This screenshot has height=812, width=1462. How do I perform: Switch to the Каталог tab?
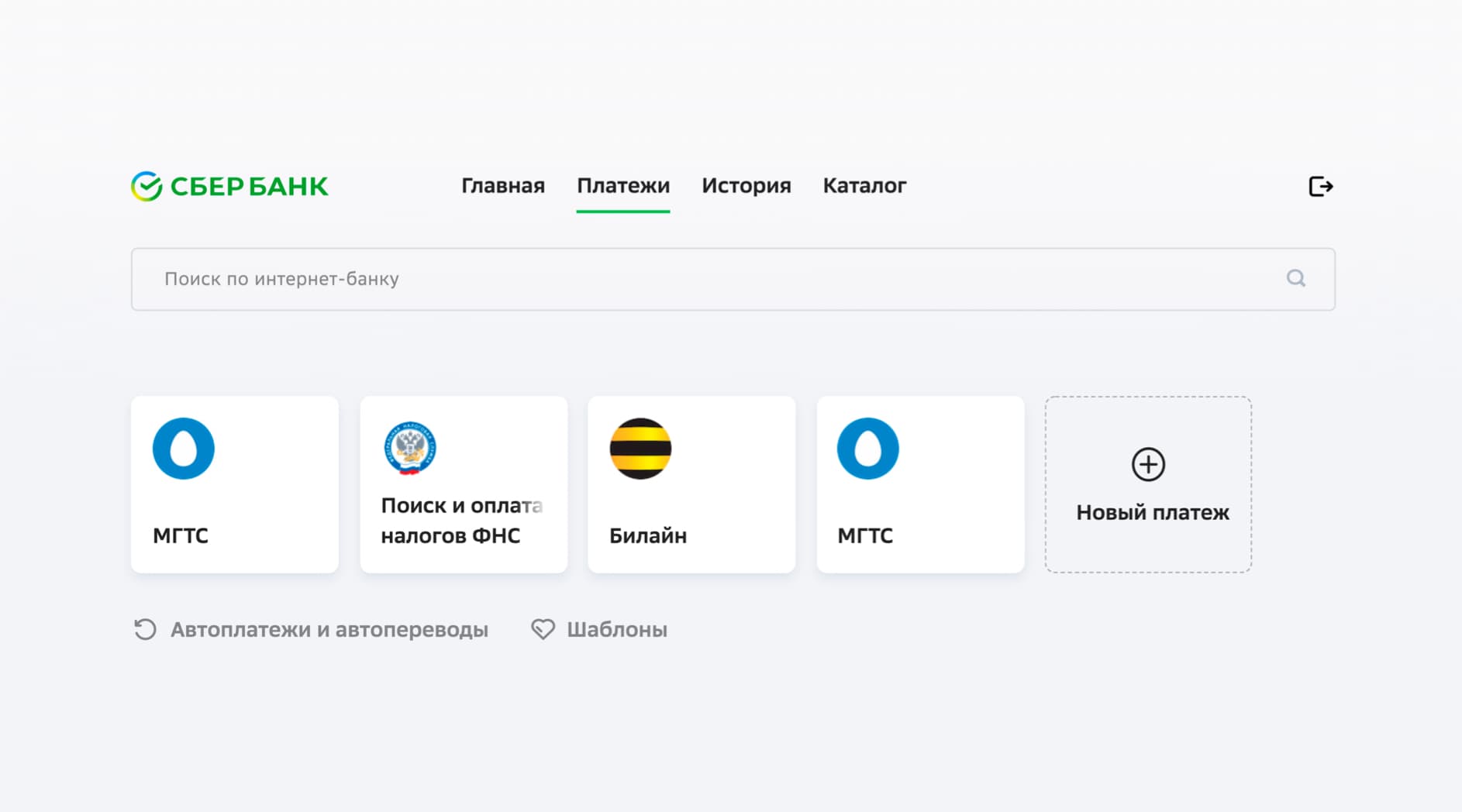point(864,186)
